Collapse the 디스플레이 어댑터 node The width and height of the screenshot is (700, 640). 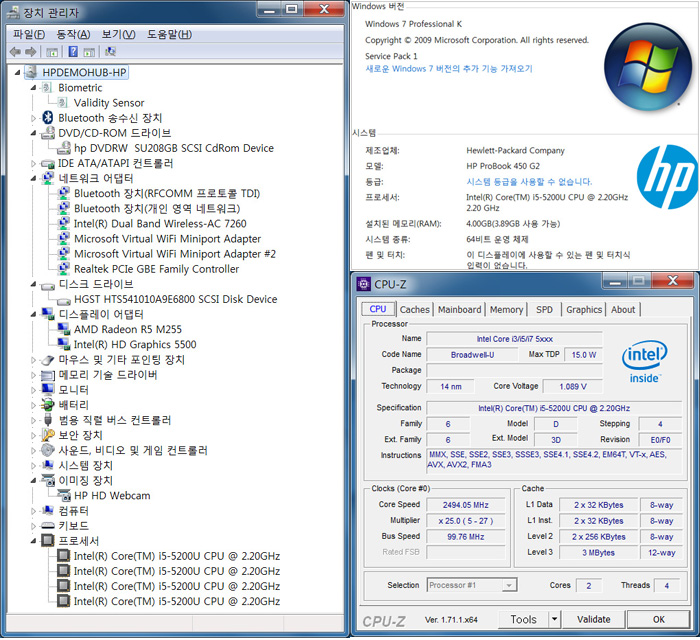coord(33,315)
